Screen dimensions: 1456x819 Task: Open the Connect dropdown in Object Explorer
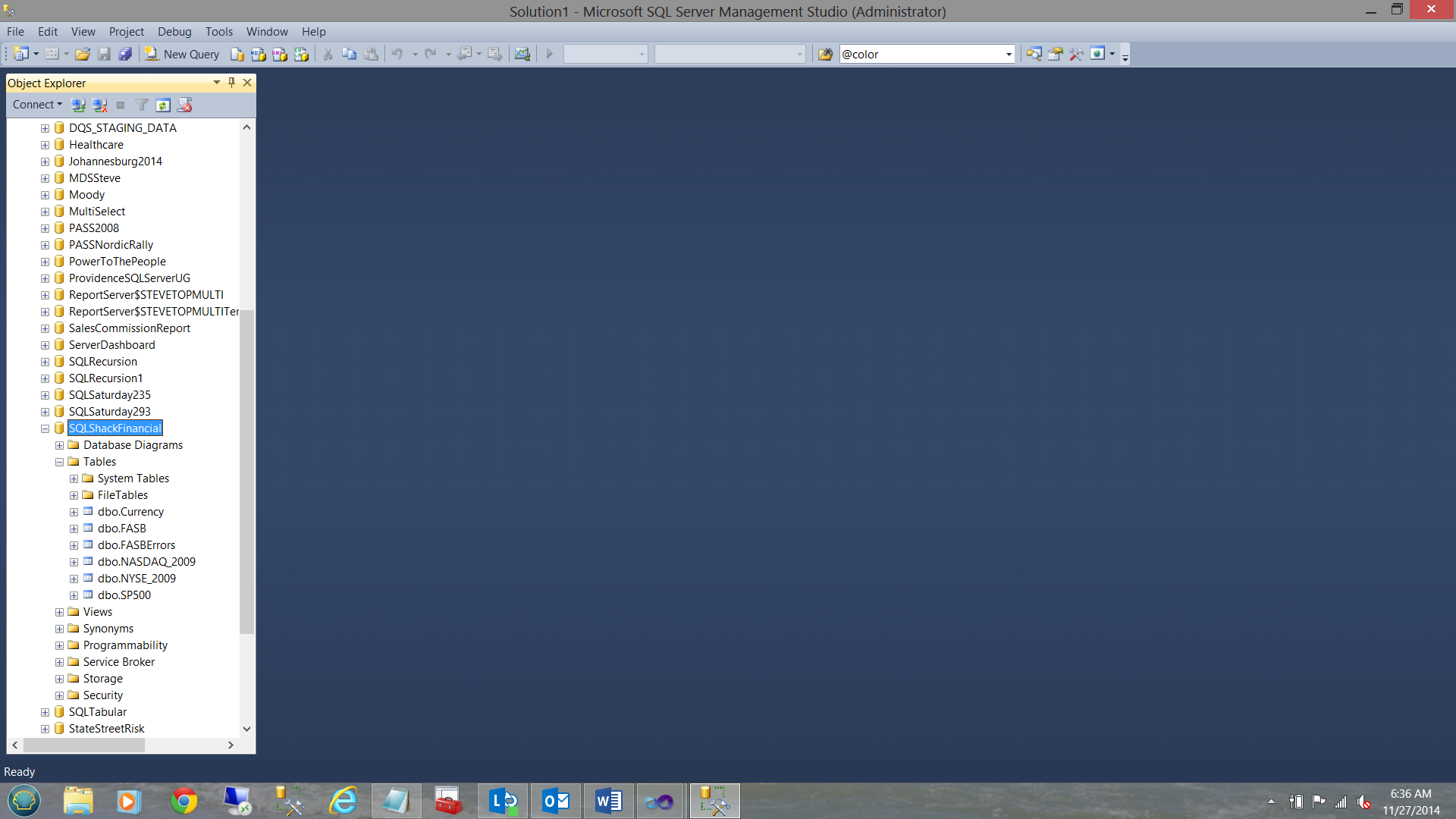pos(37,105)
